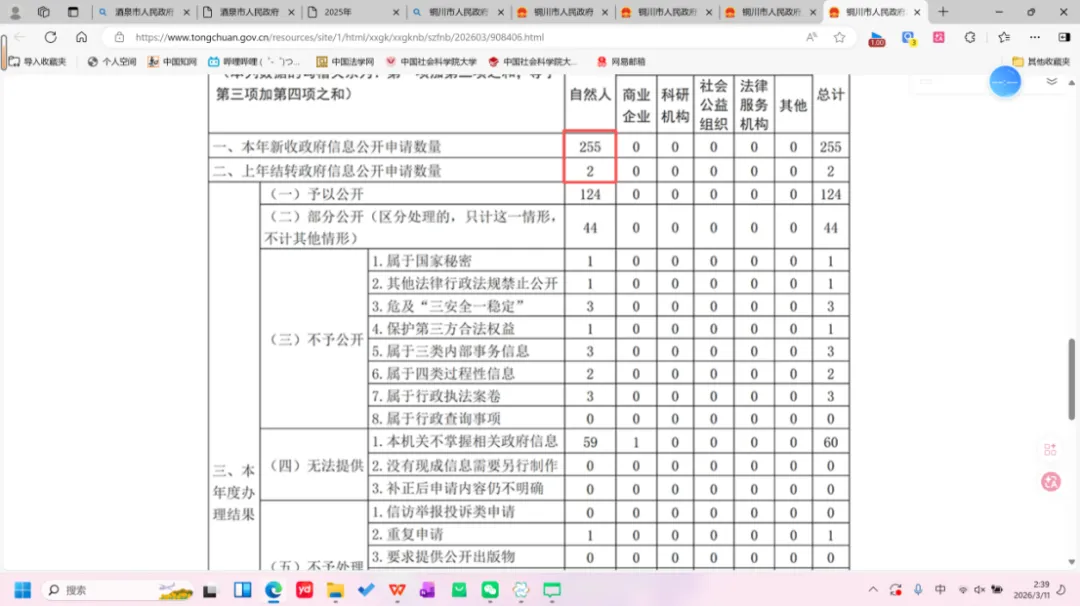Screen dimensions: 1080x607
Task: Expand the 其他收藏夹 folder
Action: 1041,61
